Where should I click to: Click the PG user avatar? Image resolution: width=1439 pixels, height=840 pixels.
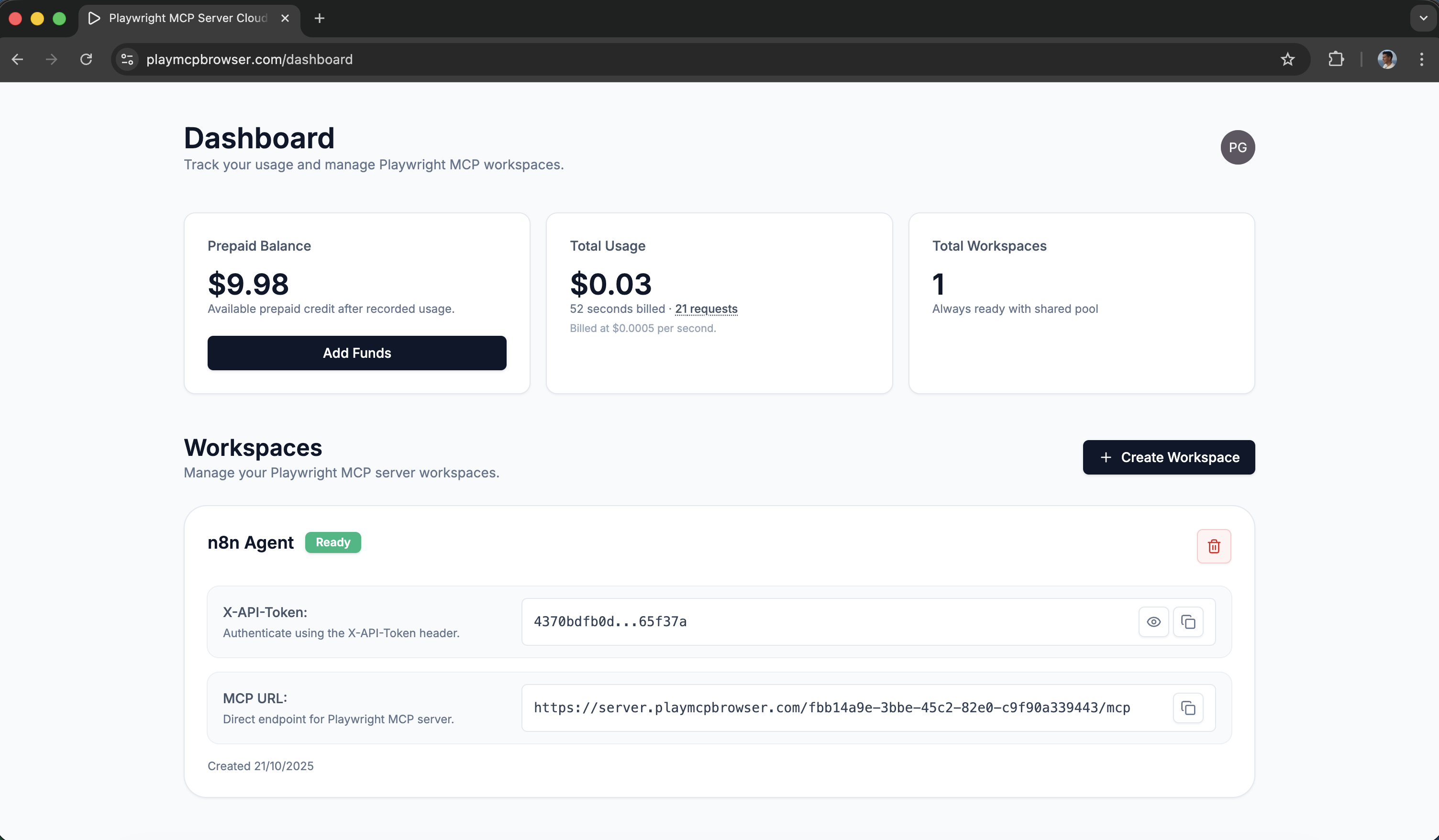tap(1237, 147)
